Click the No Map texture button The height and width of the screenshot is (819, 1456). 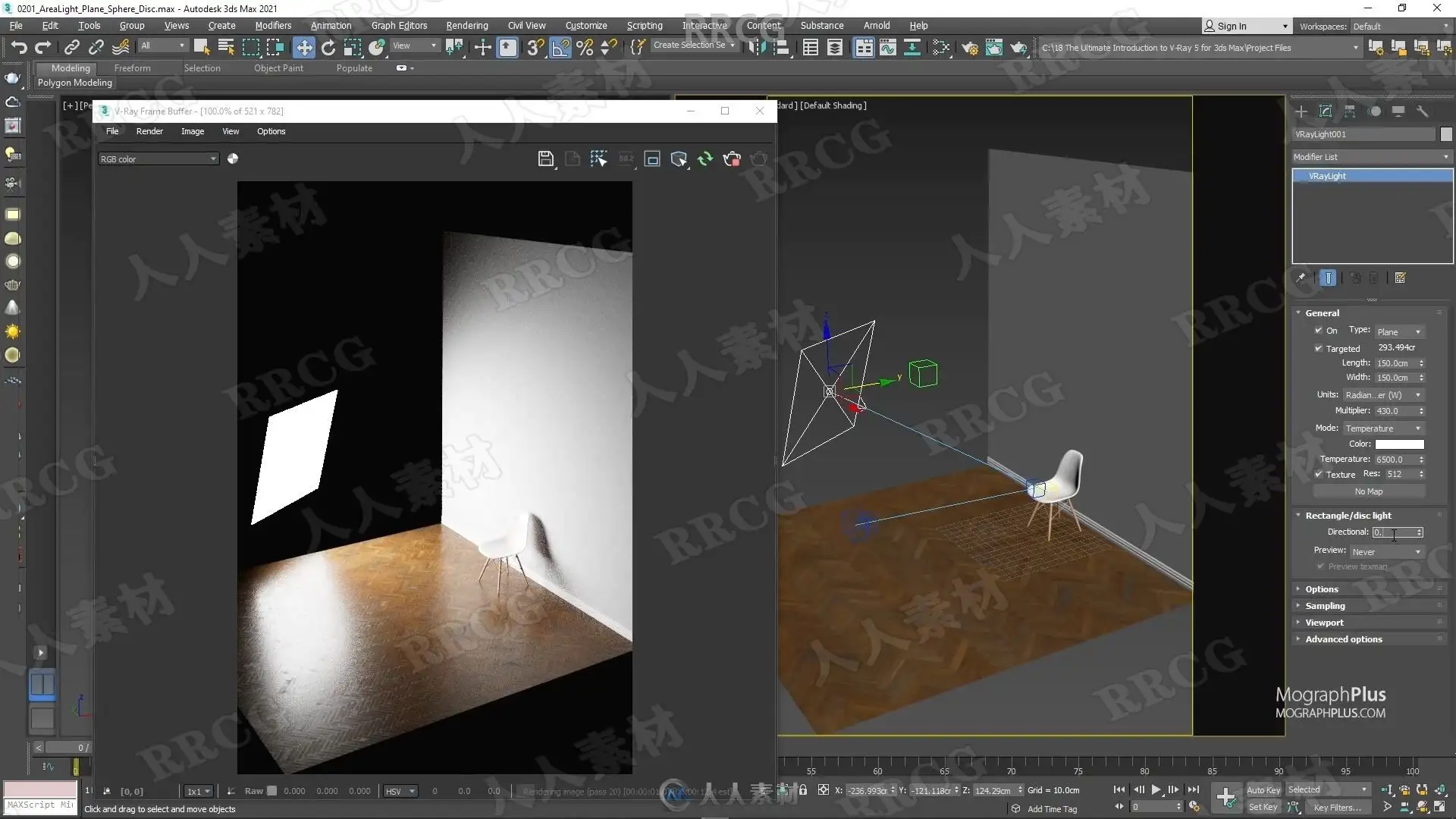1369,491
